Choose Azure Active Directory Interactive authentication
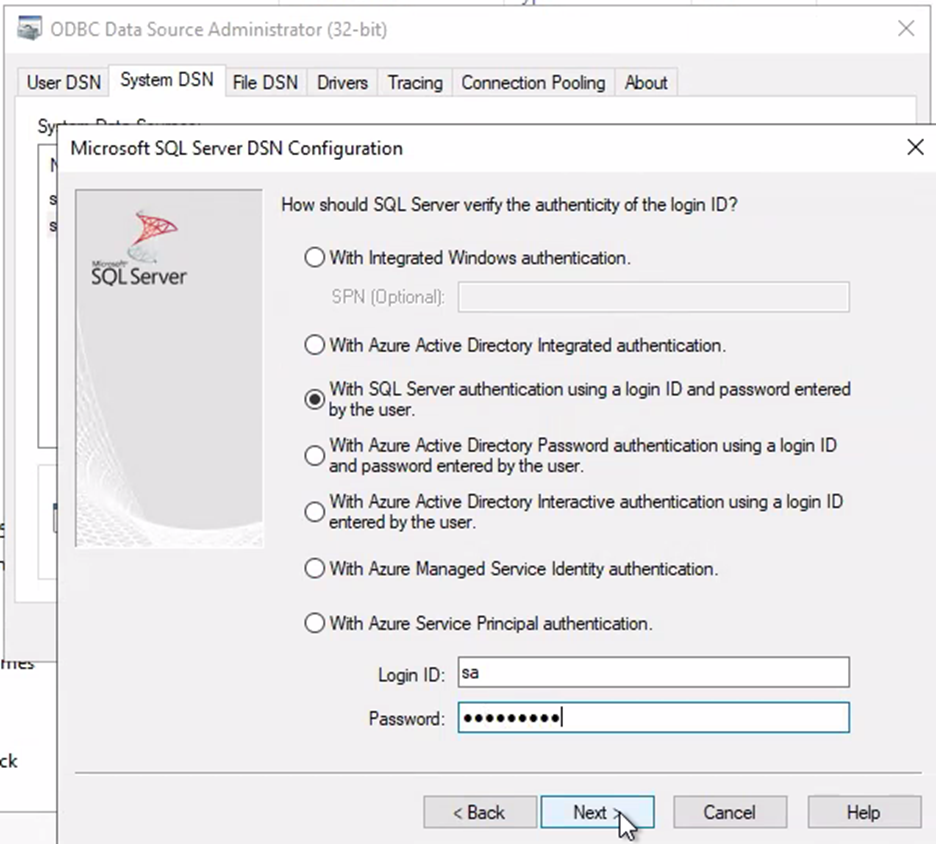The image size is (936, 844). point(314,511)
